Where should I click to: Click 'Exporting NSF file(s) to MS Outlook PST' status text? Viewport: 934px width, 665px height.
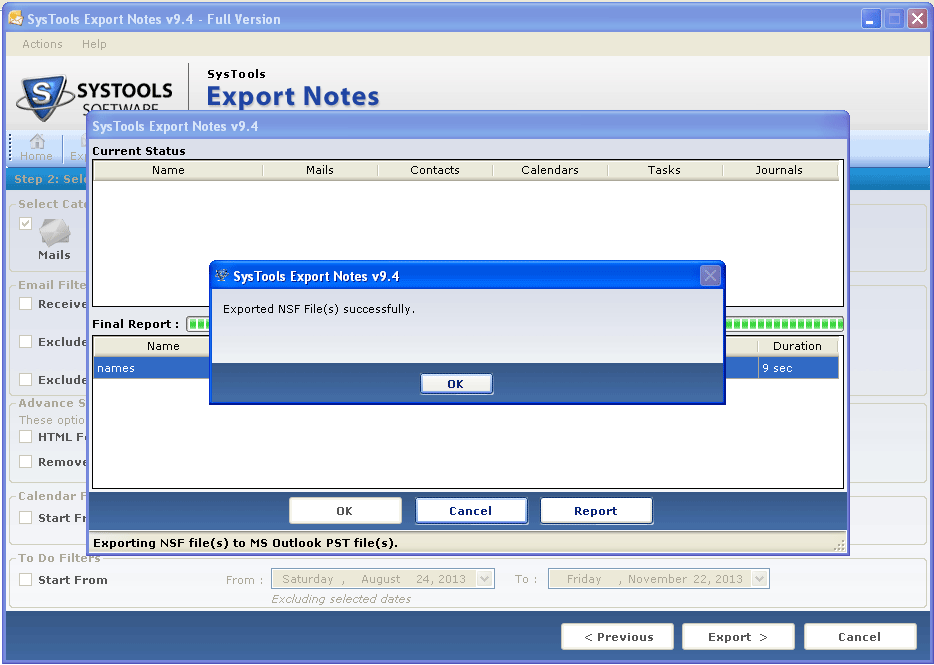[245, 543]
